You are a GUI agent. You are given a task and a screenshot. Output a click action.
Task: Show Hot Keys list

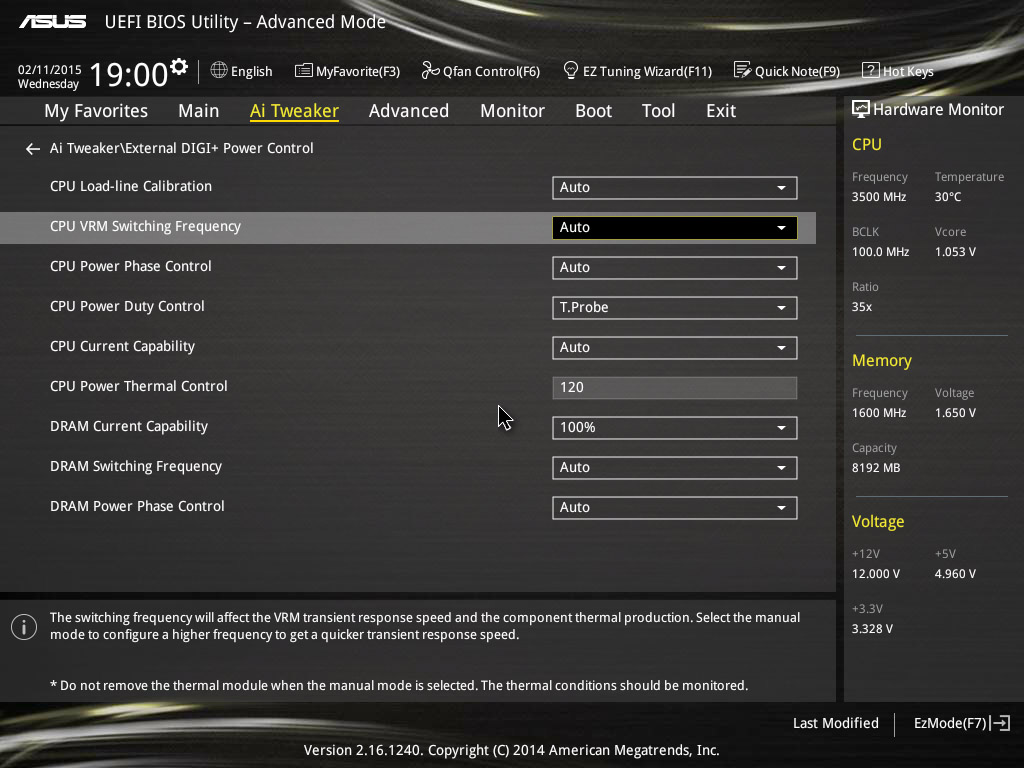coord(908,71)
